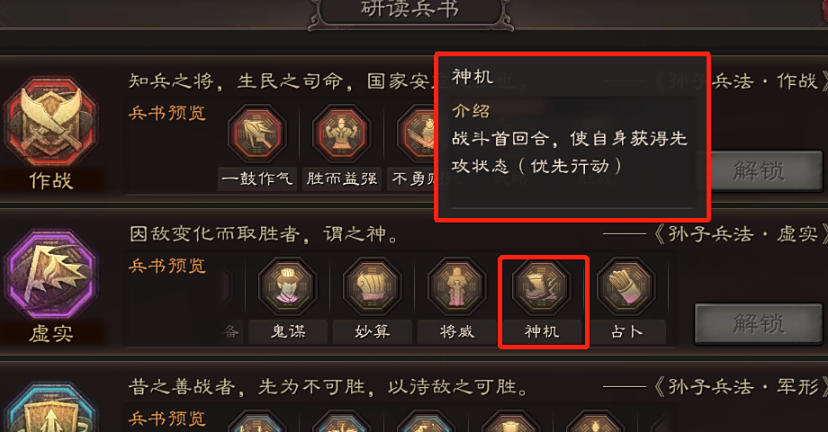Select the 作战 war book category icon
The height and width of the screenshot is (432, 828).
tap(51, 123)
